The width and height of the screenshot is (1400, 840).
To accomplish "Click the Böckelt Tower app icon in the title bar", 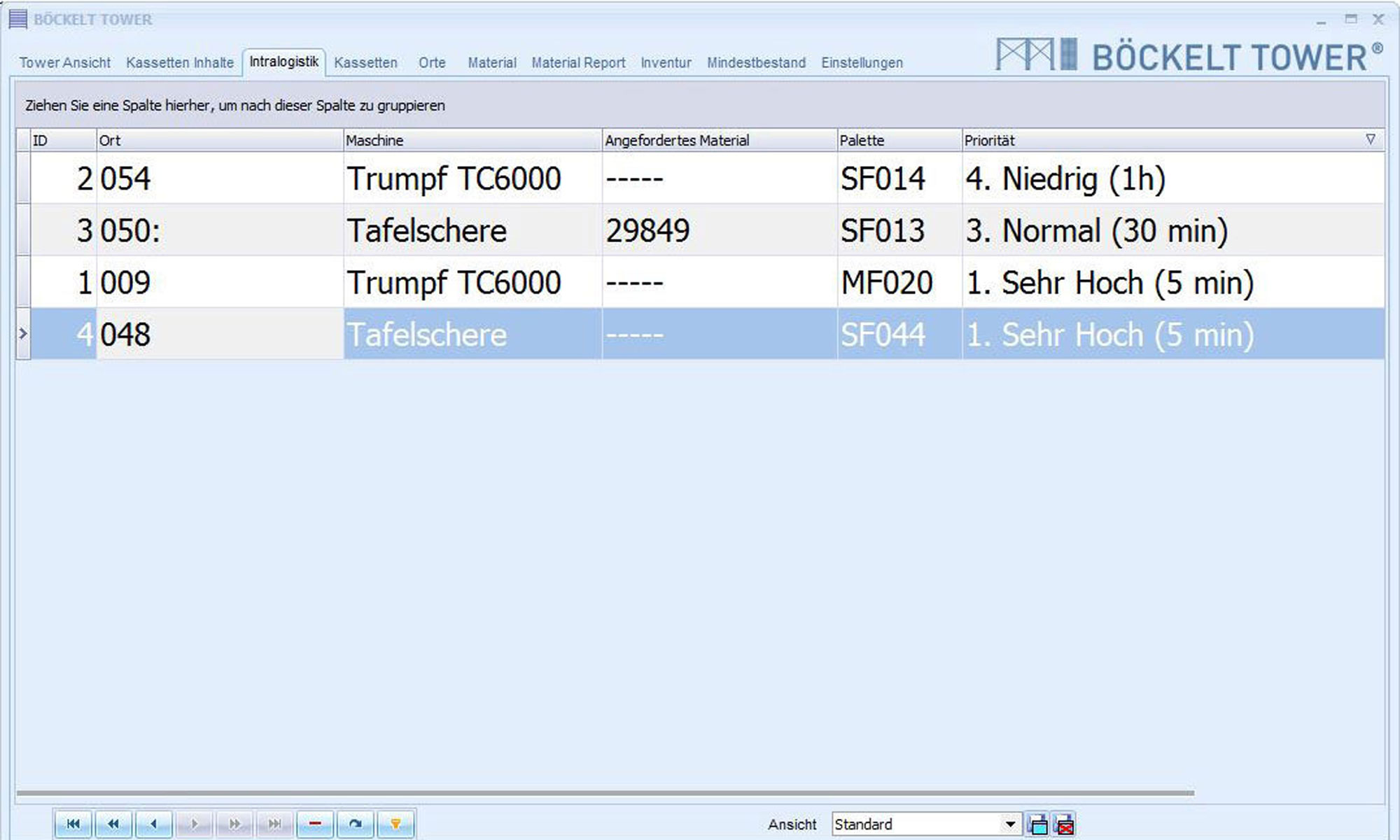I will [18, 19].
